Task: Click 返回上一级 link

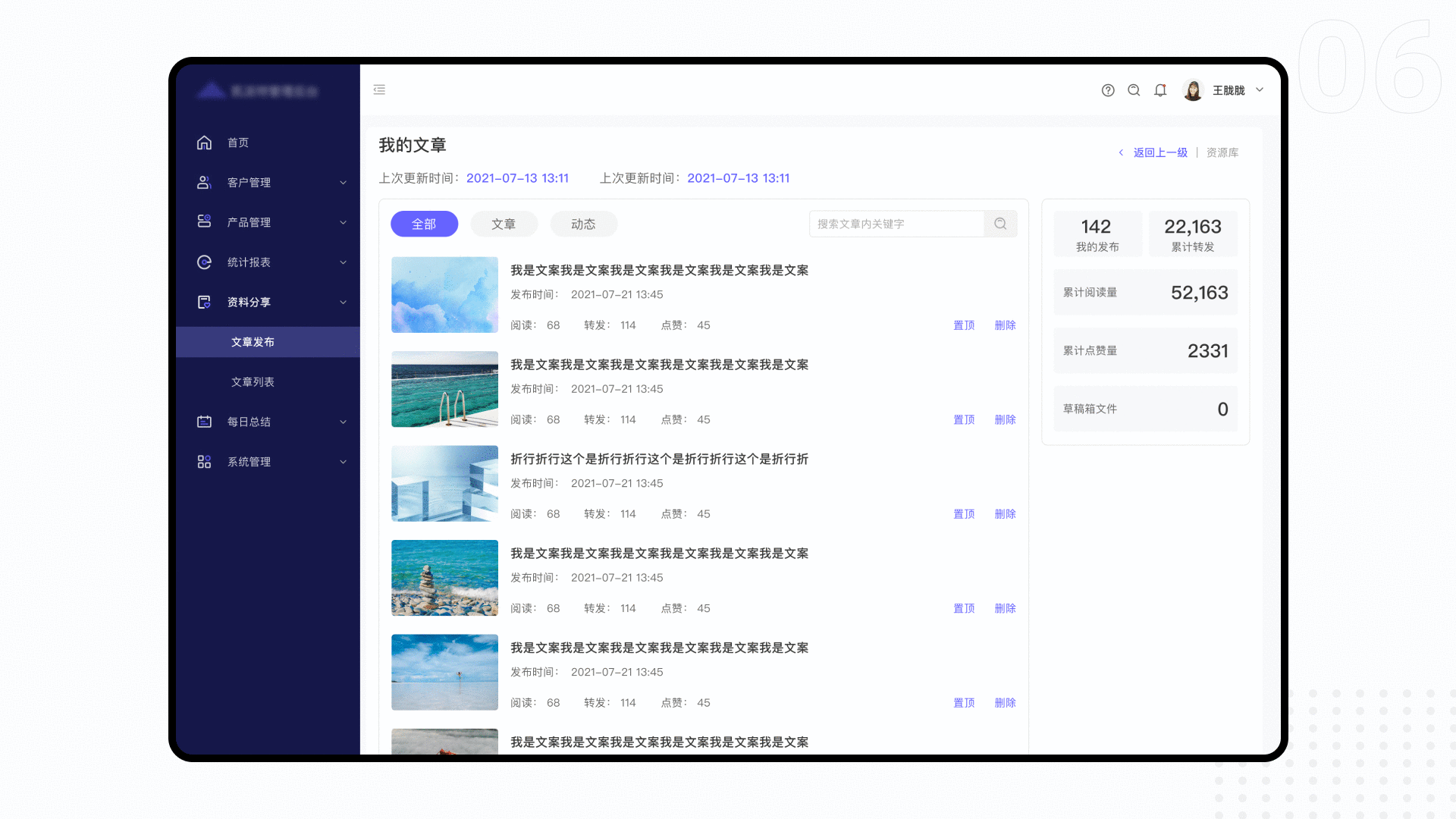Action: (1160, 152)
